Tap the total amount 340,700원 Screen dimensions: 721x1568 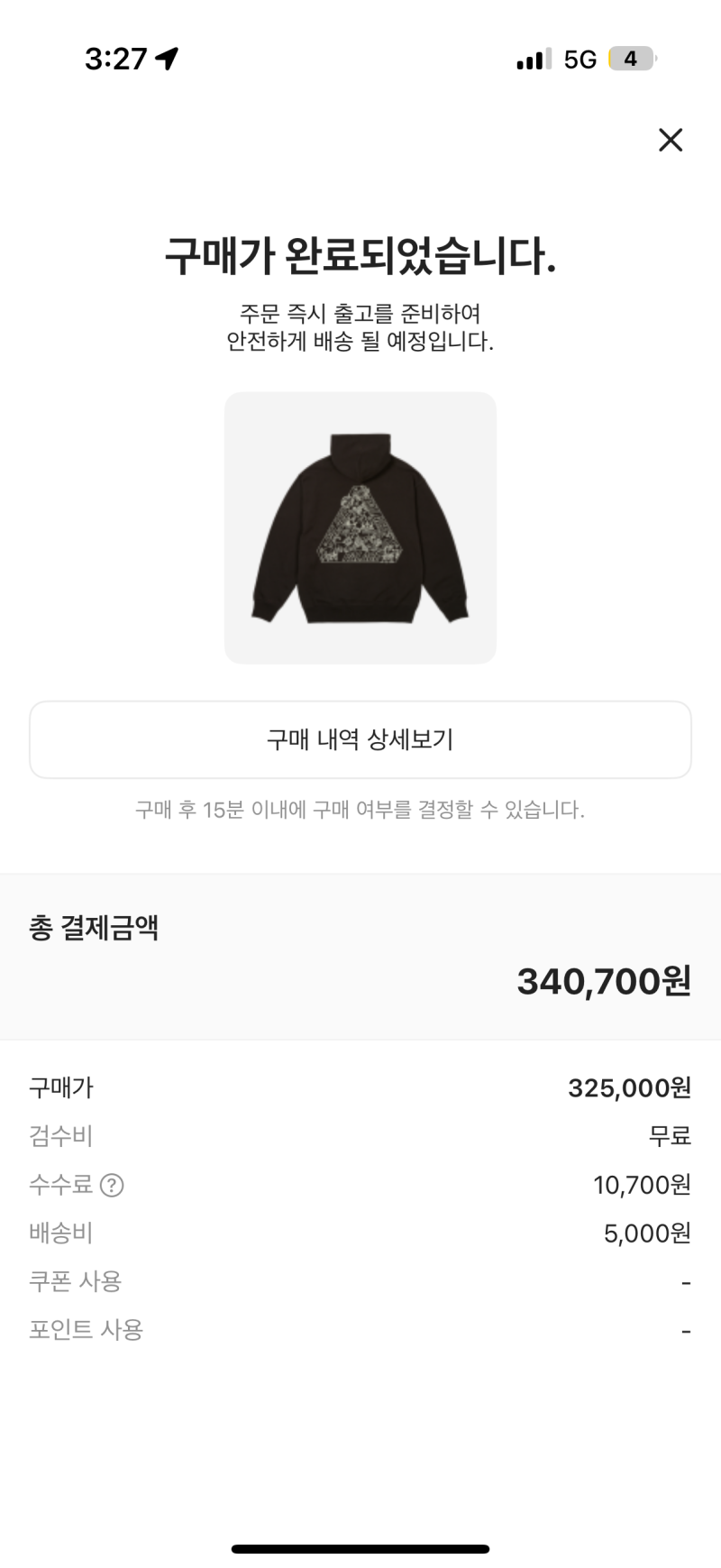point(603,981)
